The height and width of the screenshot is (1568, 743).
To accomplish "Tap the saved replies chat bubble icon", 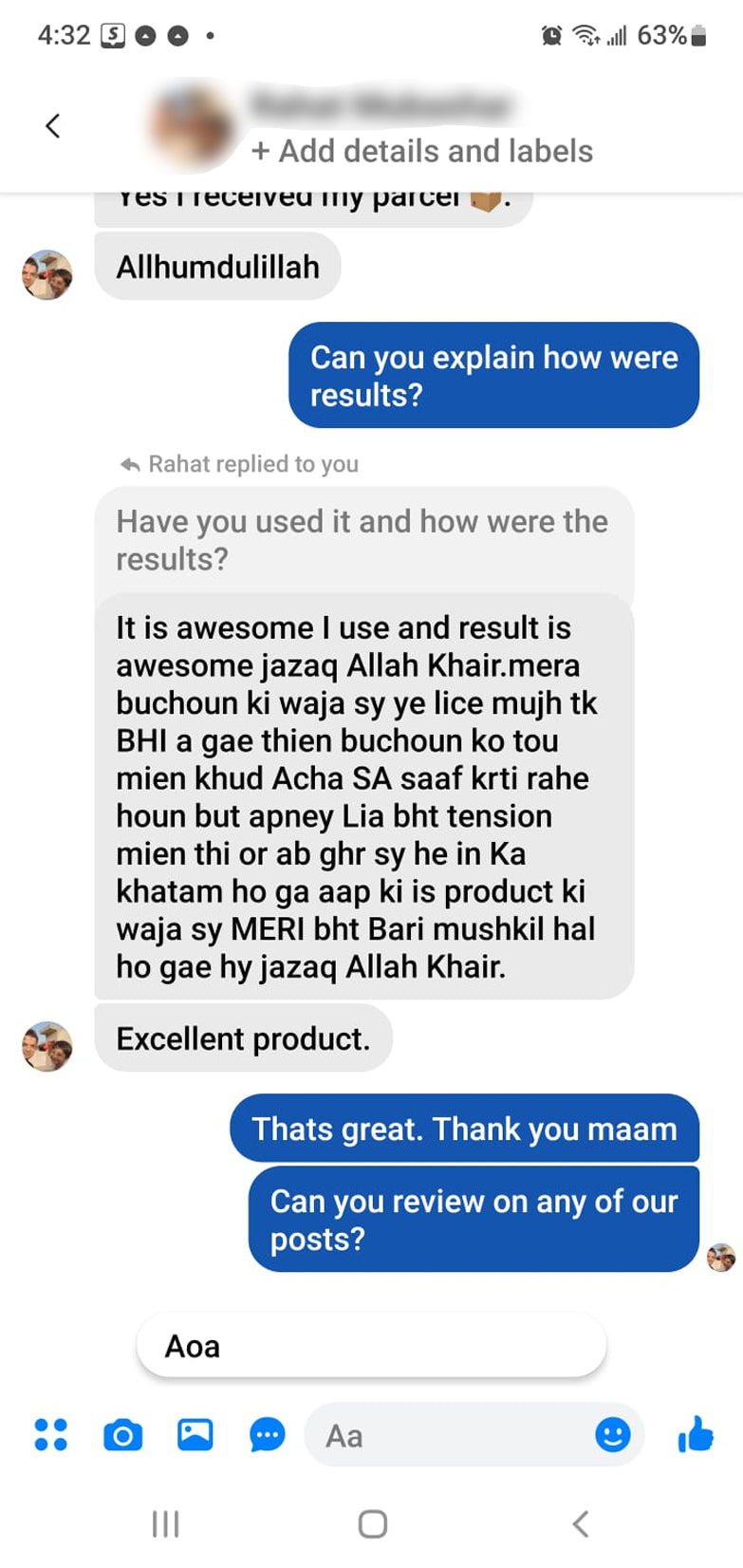I will [x=268, y=1435].
